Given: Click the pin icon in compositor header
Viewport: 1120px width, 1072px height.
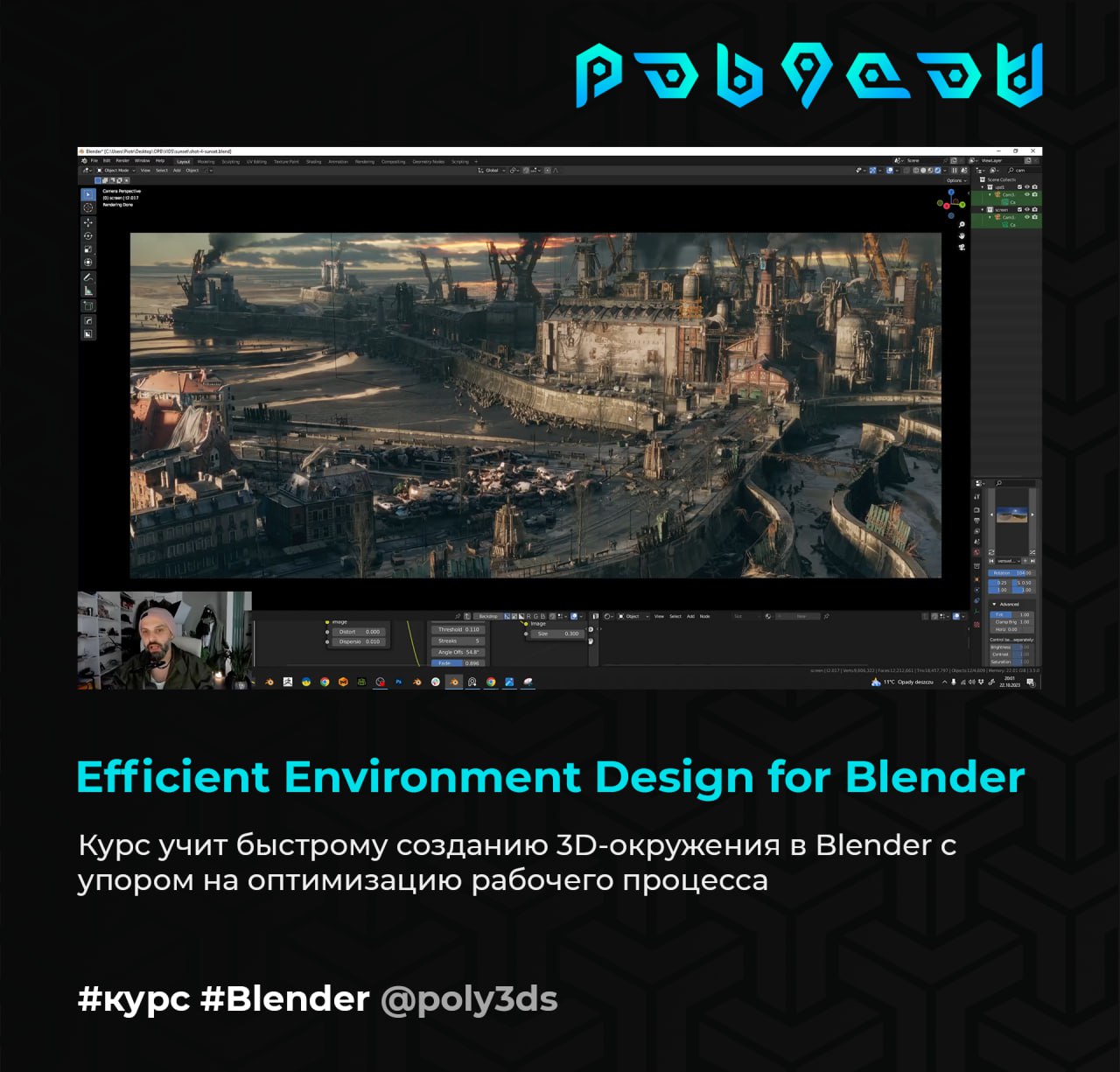Looking at the screenshot, I should point(458,616).
